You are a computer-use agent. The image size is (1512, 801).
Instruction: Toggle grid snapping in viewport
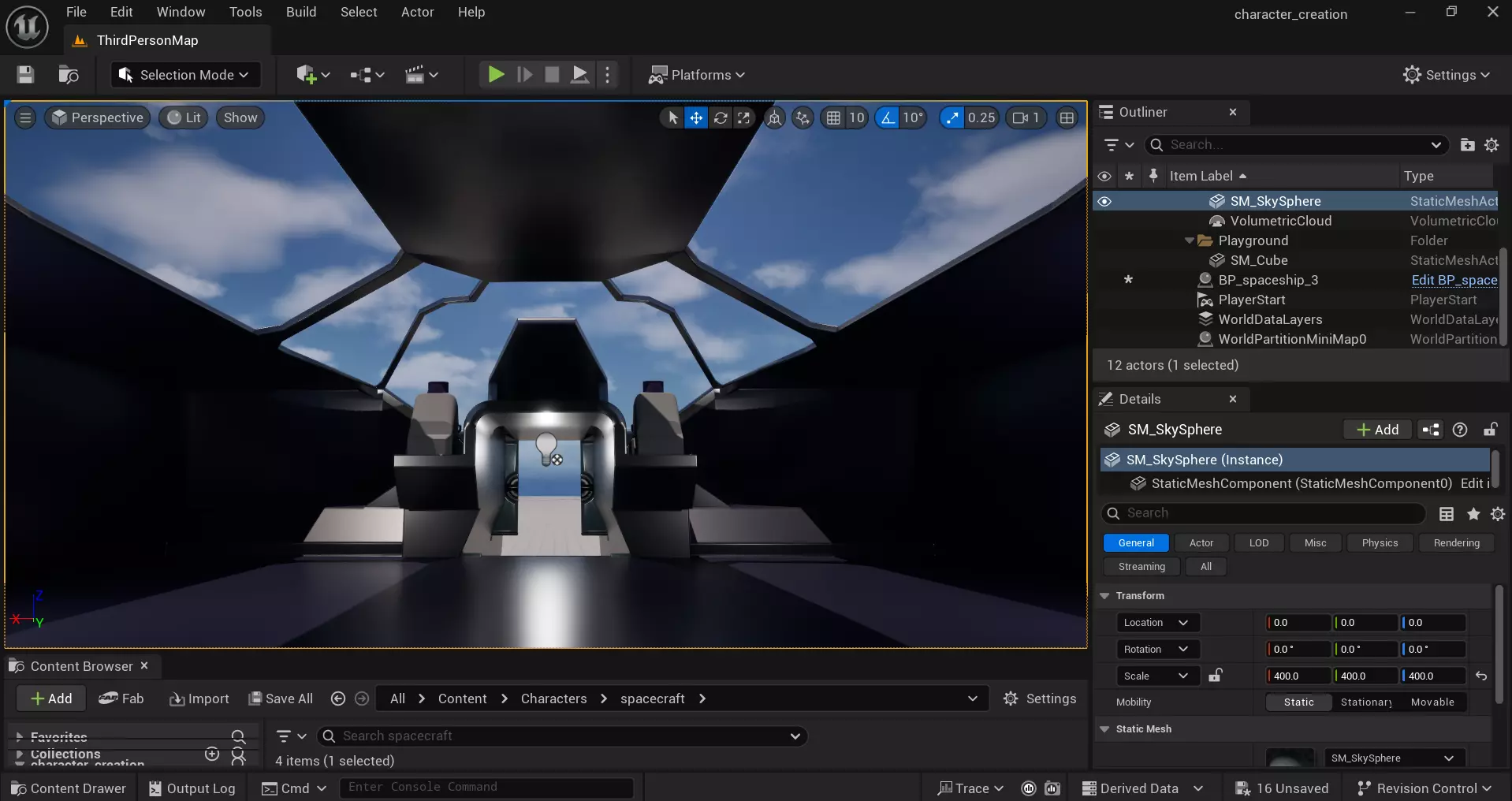coord(833,117)
